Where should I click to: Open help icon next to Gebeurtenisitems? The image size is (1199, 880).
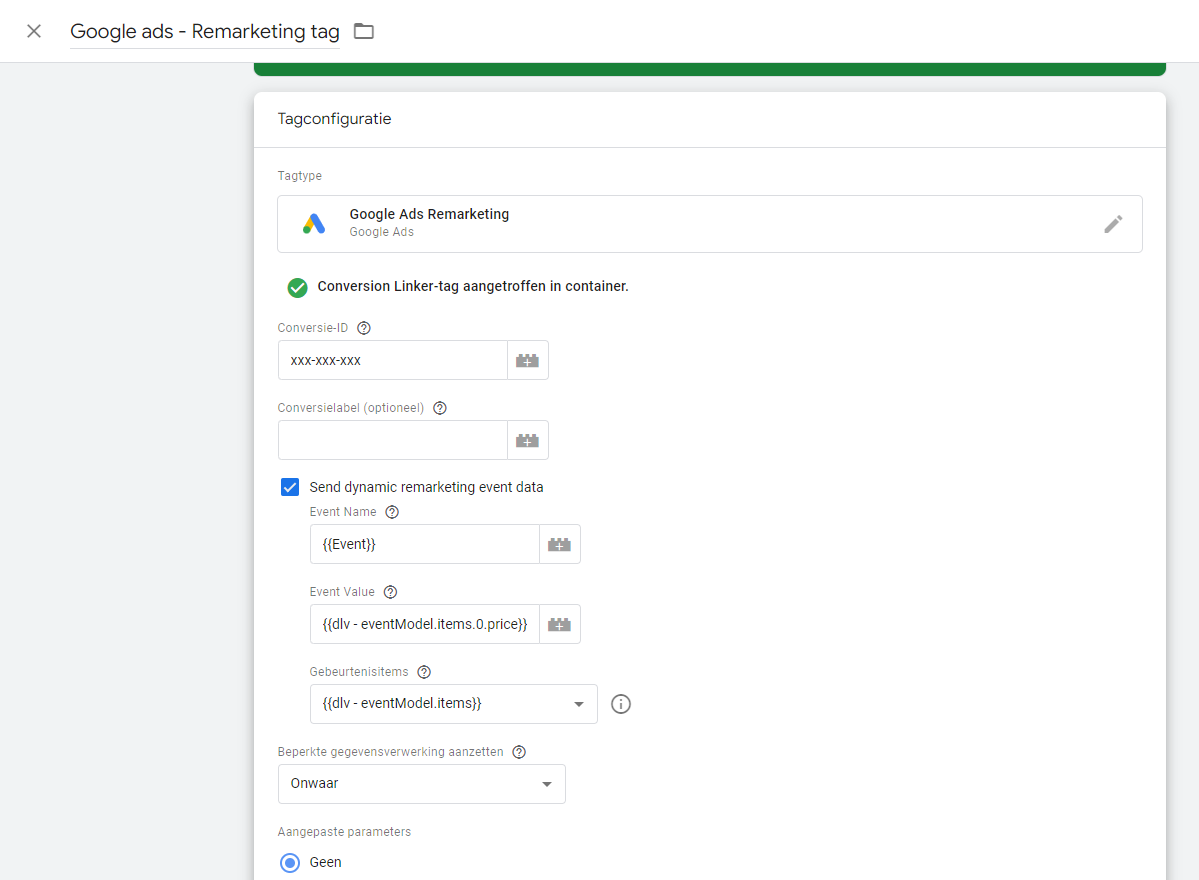coord(424,672)
